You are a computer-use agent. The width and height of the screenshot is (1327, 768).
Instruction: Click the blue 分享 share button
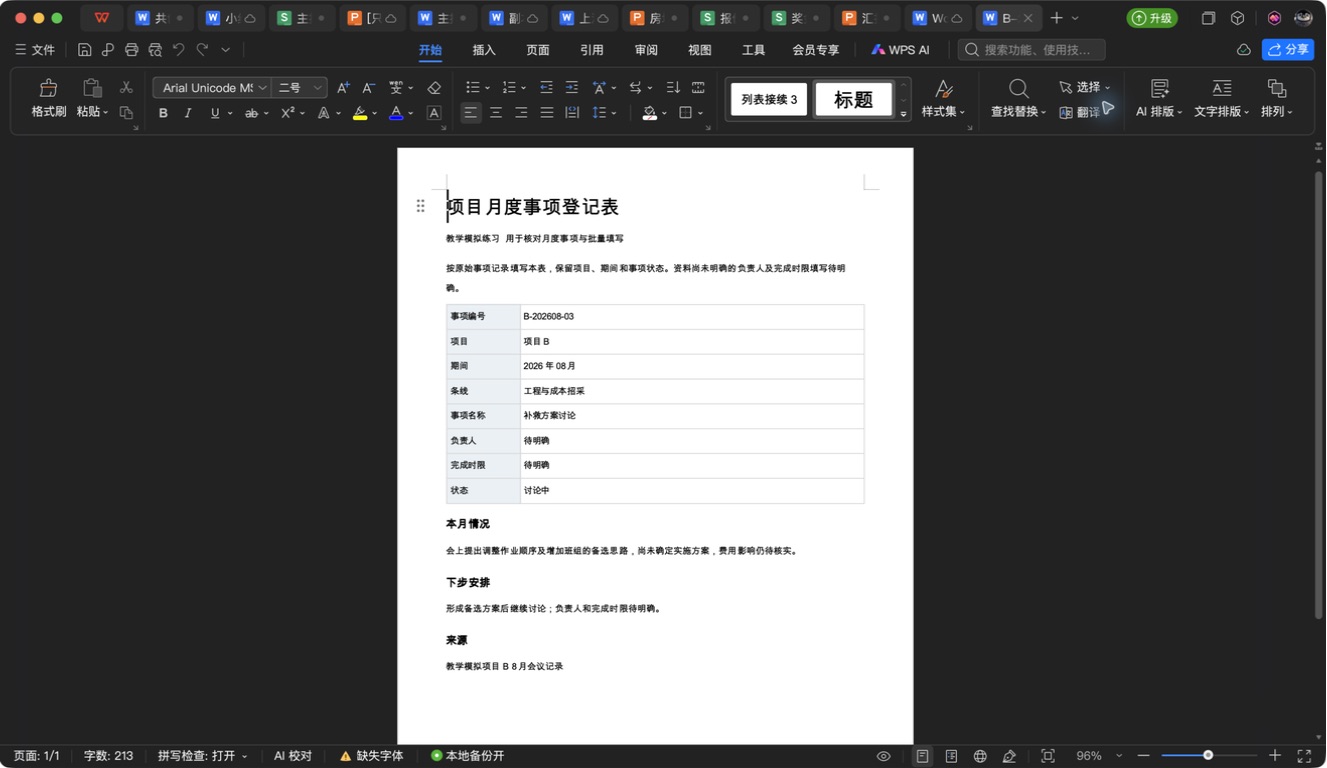tap(1288, 50)
